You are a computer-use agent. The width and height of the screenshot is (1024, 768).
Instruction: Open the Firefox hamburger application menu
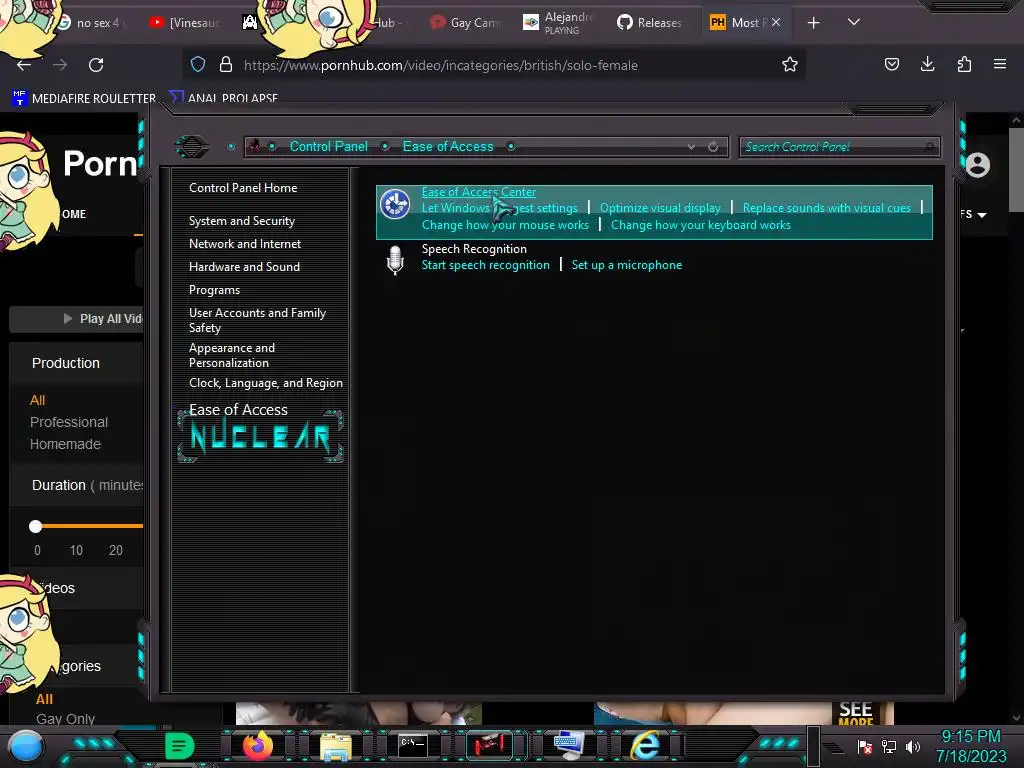[1000, 64]
